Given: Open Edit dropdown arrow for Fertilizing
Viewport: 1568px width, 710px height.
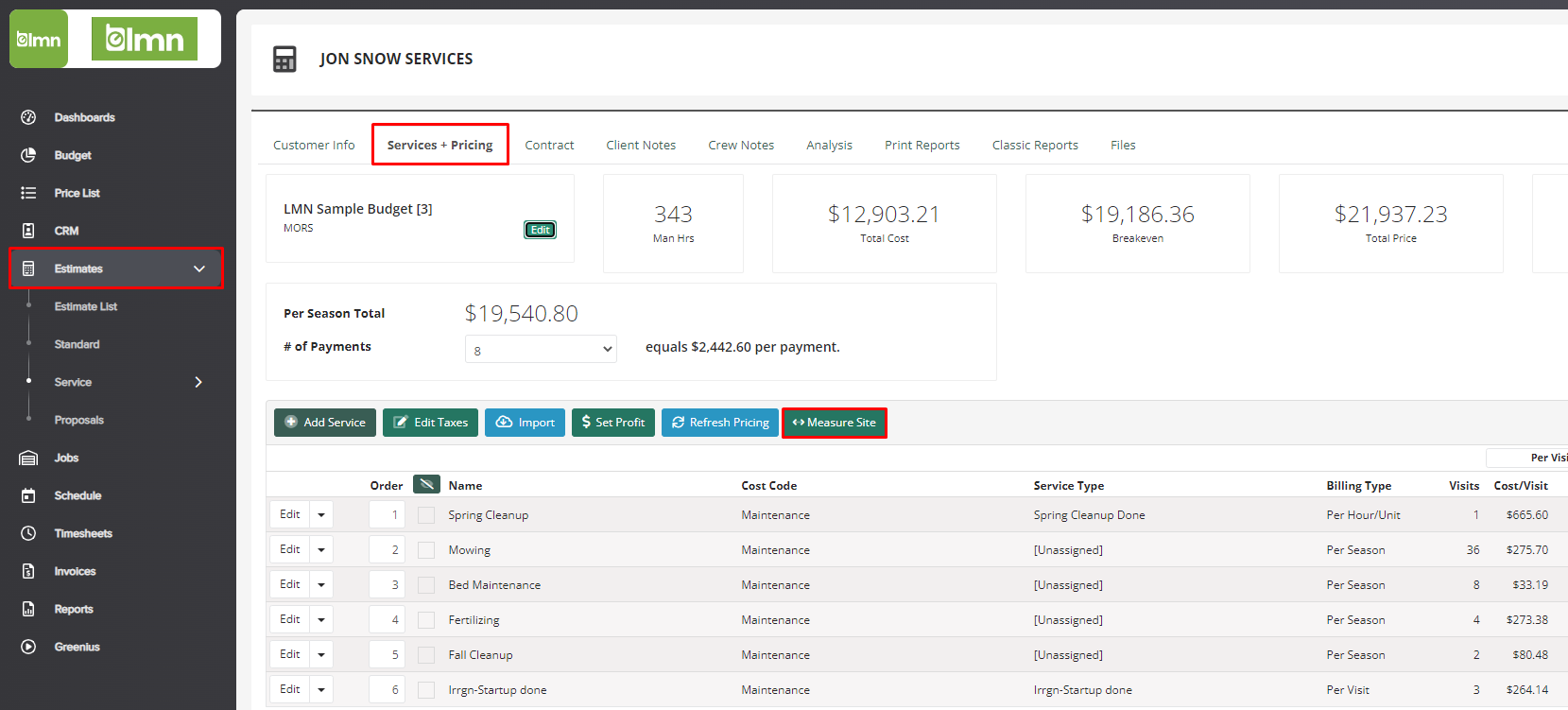Looking at the screenshot, I should click(321, 620).
